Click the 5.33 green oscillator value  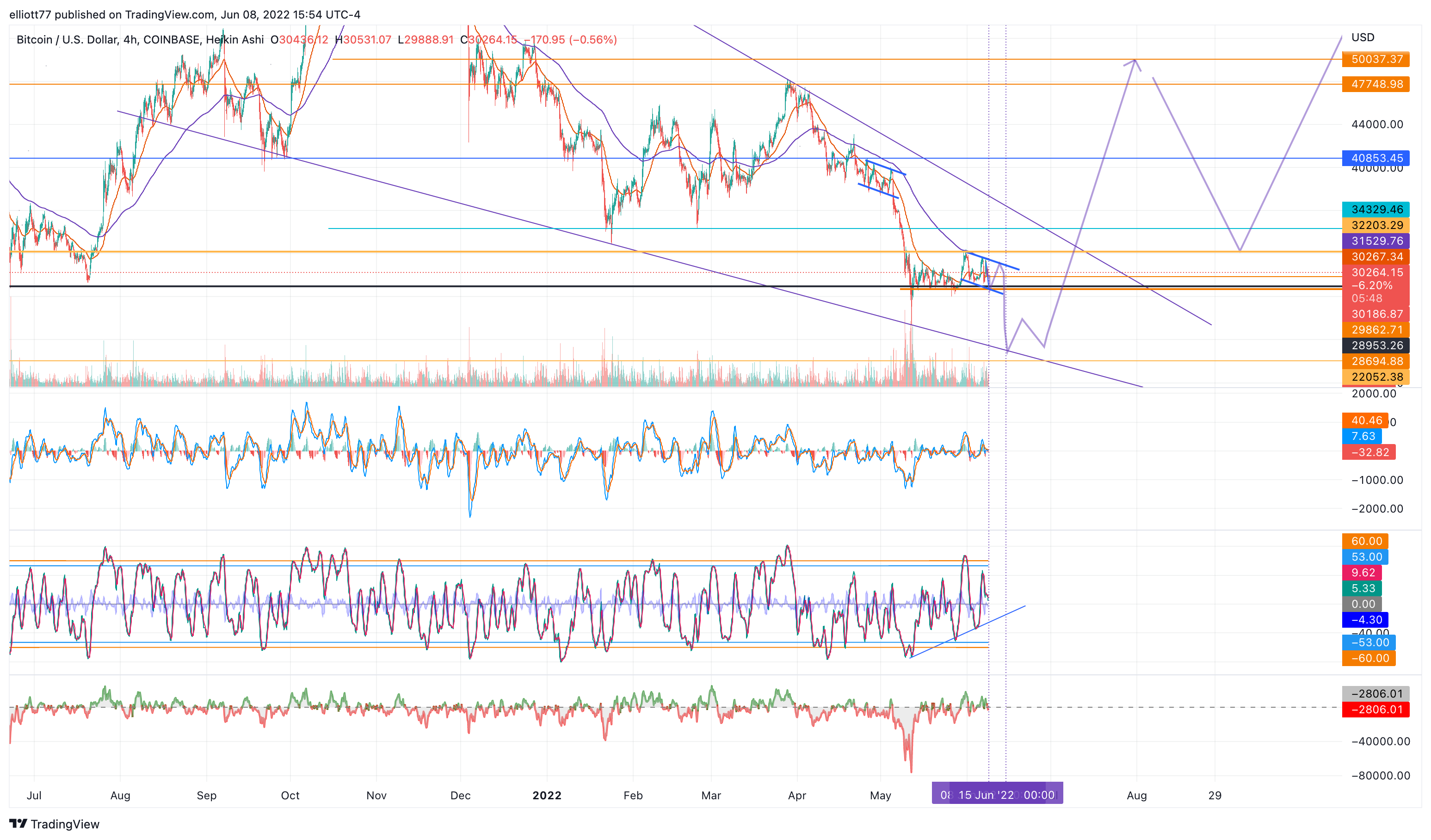(x=1362, y=588)
